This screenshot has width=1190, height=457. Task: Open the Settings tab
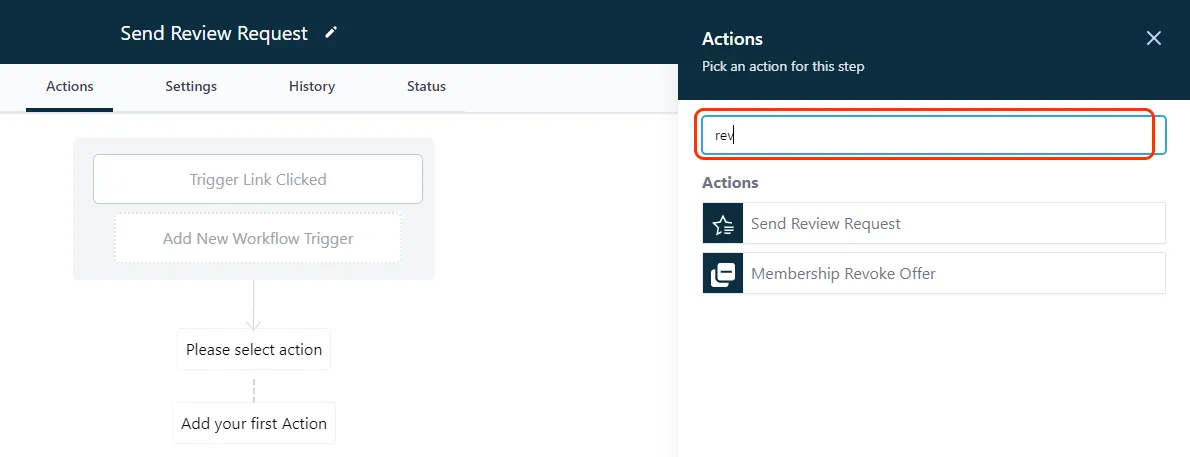coord(191,86)
